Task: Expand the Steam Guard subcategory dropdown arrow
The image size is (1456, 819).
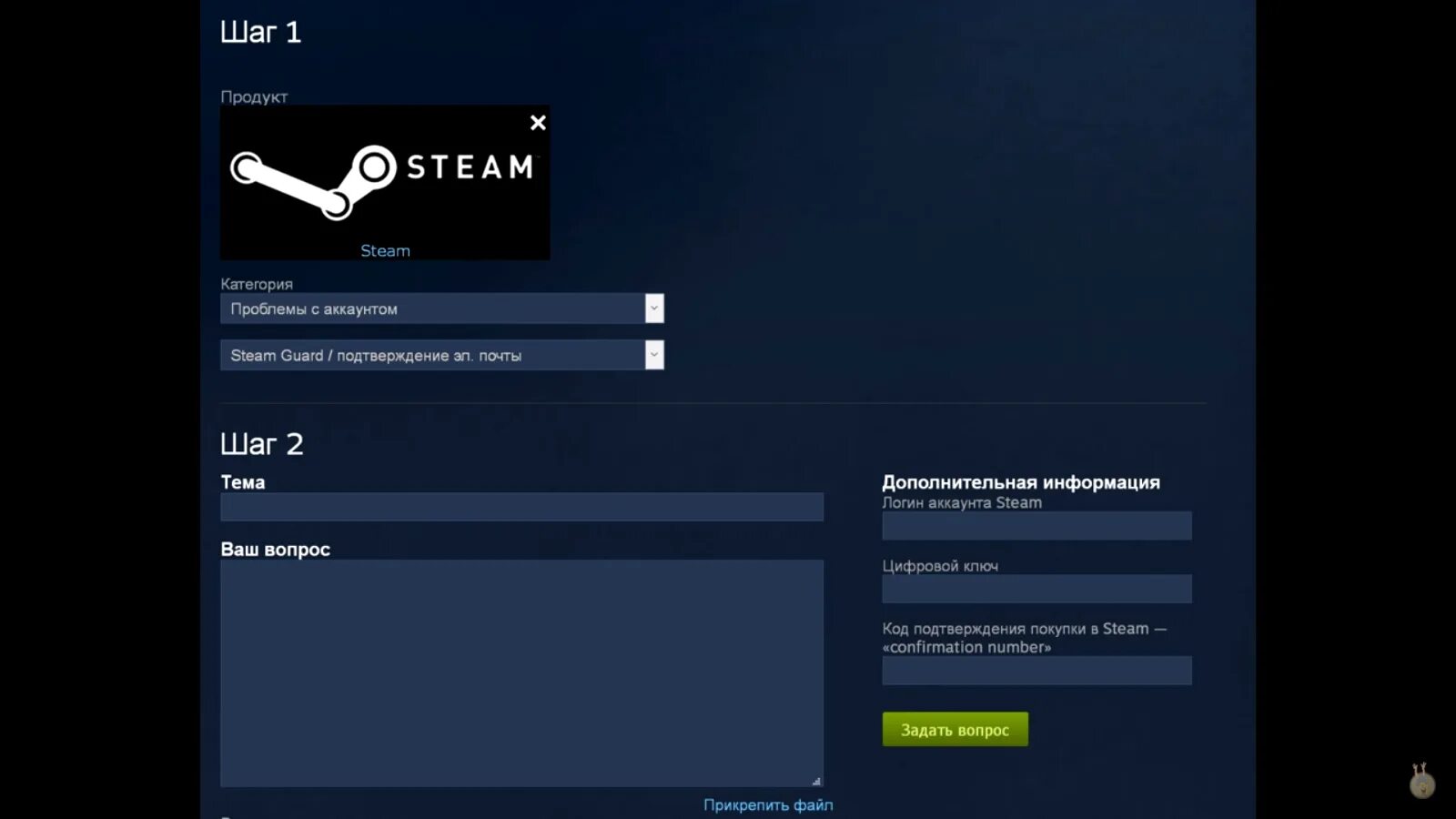Action: (654, 355)
